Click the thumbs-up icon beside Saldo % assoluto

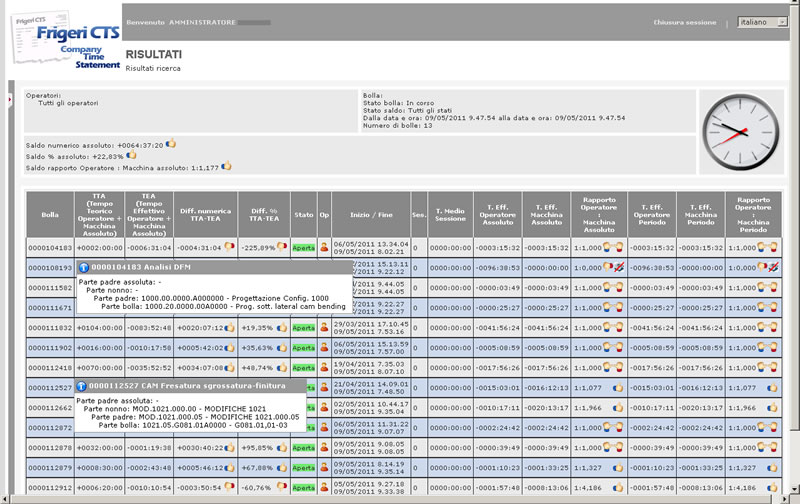(x=130, y=155)
